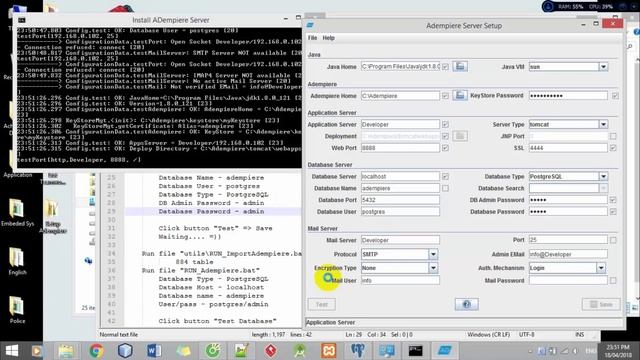This screenshot has height=360, width=640.
Task: Open File Explorer from the taskbar
Action: [x=67, y=351]
